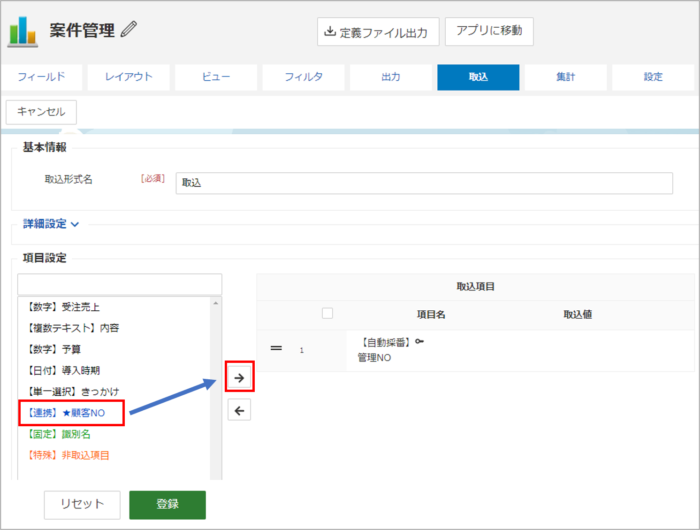The height and width of the screenshot is (530, 700).
Task: Click the リセット button
Action: [x=82, y=505]
